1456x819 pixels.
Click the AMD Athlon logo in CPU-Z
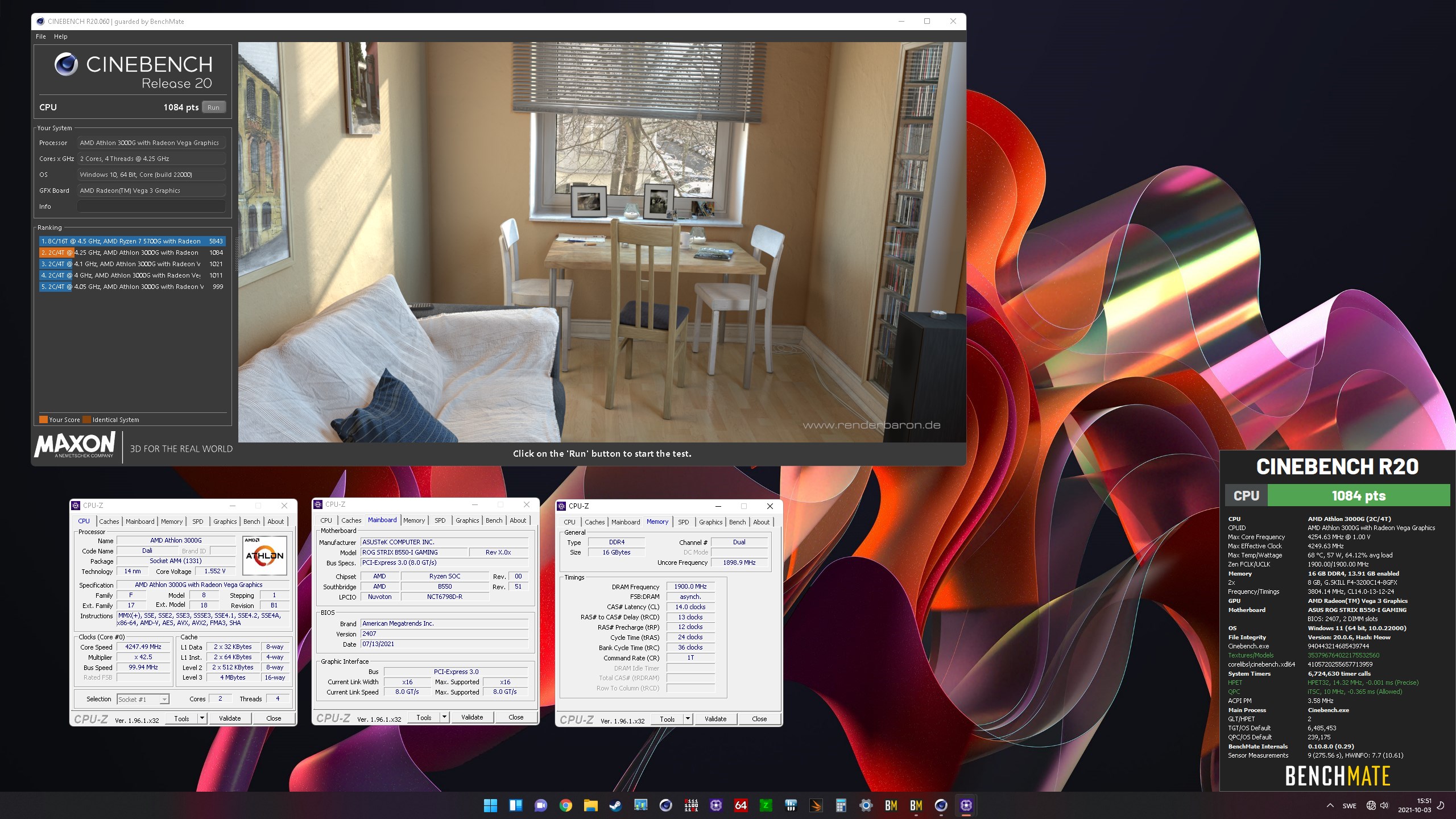pyautogui.click(x=264, y=555)
